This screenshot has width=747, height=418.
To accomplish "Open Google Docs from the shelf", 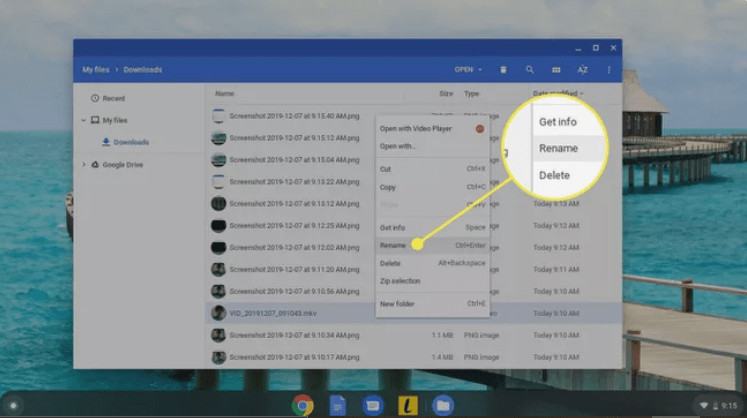I will 337,404.
